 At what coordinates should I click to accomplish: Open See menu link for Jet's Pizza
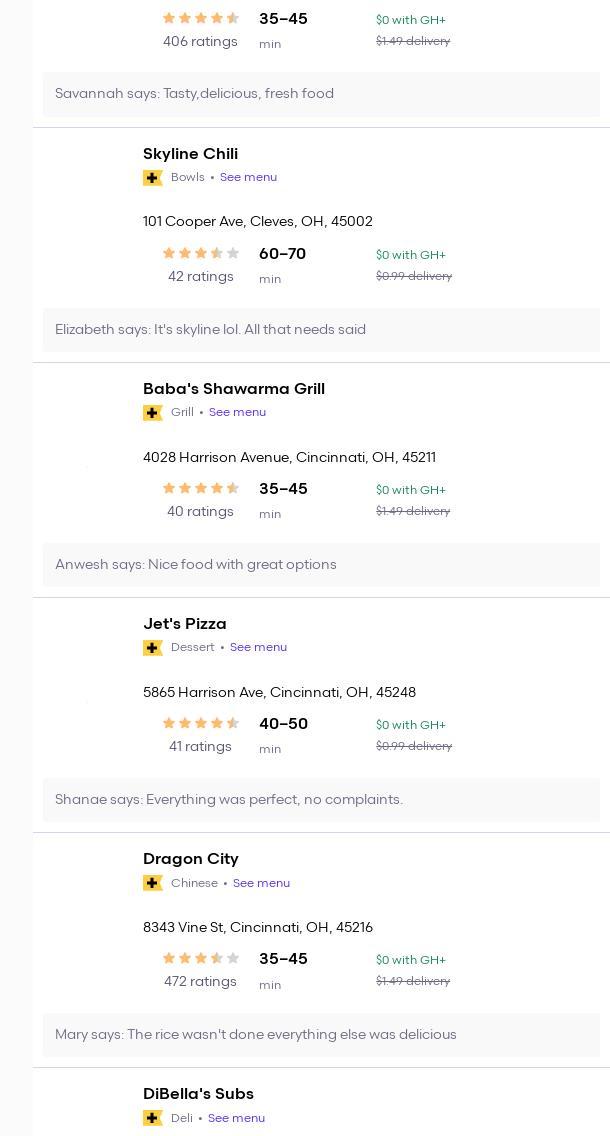coord(258,647)
